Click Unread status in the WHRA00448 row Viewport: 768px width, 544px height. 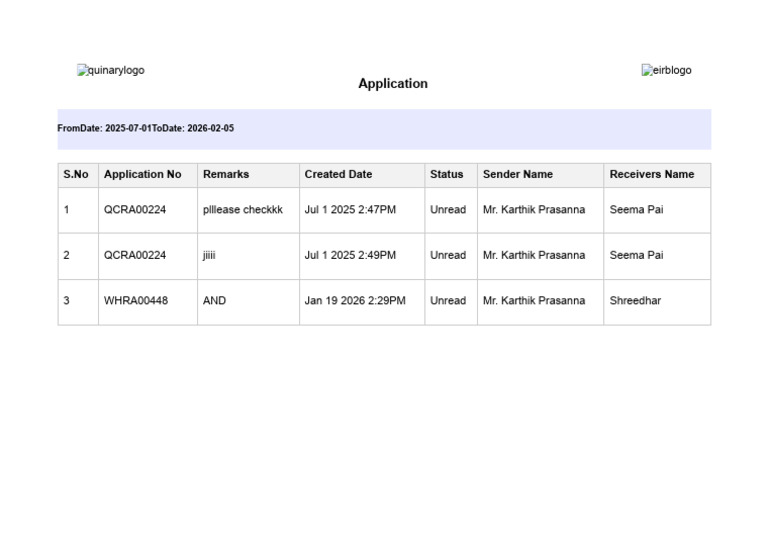pyautogui.click(x=448, y=301)
